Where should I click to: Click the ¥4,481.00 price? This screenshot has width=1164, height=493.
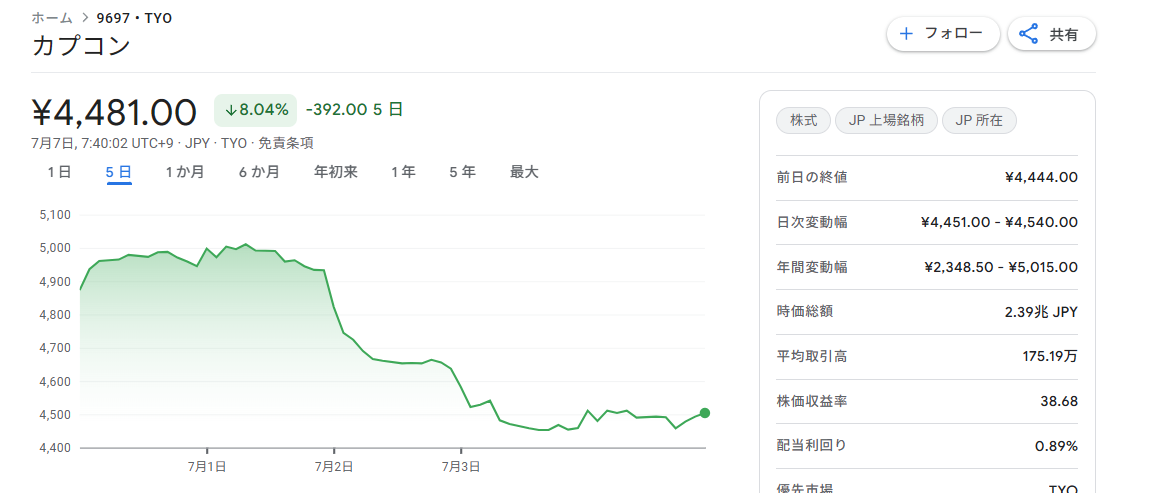[x=114, y=112]
